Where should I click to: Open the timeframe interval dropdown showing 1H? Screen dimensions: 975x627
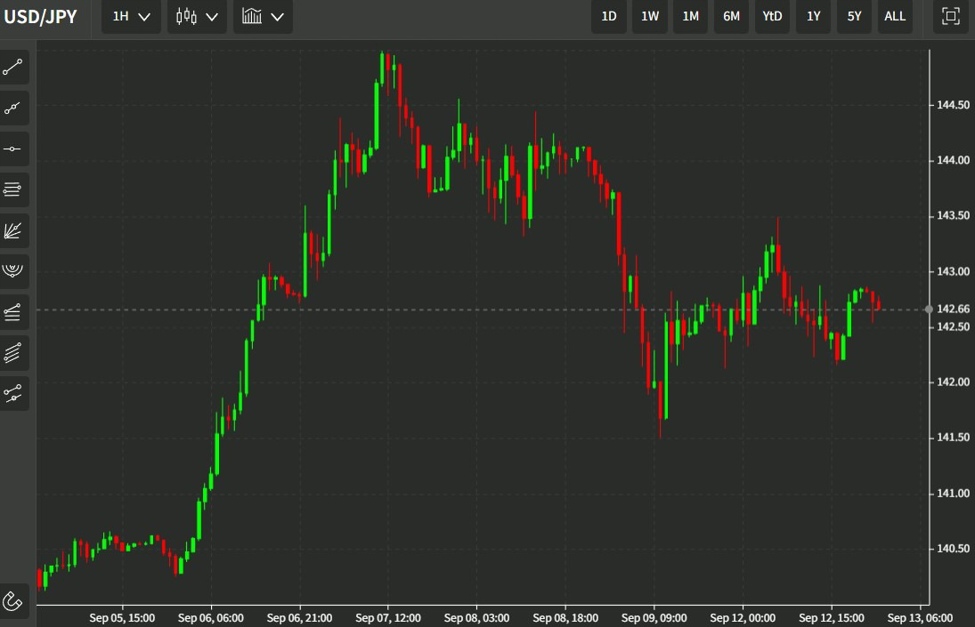130,16
